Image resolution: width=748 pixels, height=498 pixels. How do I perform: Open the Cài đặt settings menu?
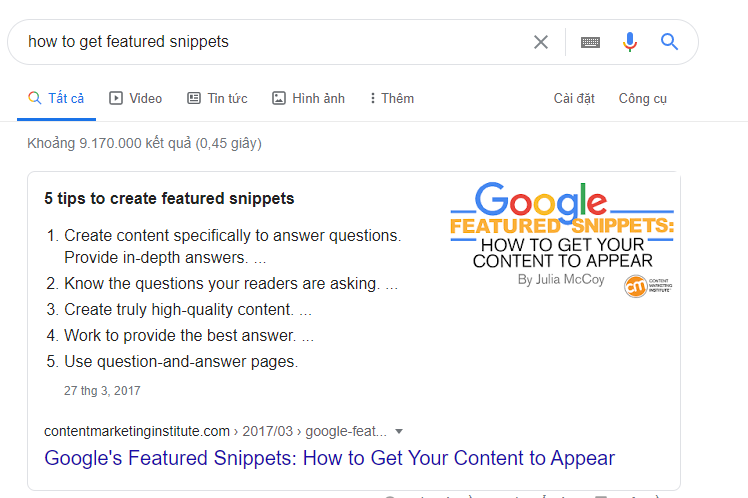pos(574,98)
